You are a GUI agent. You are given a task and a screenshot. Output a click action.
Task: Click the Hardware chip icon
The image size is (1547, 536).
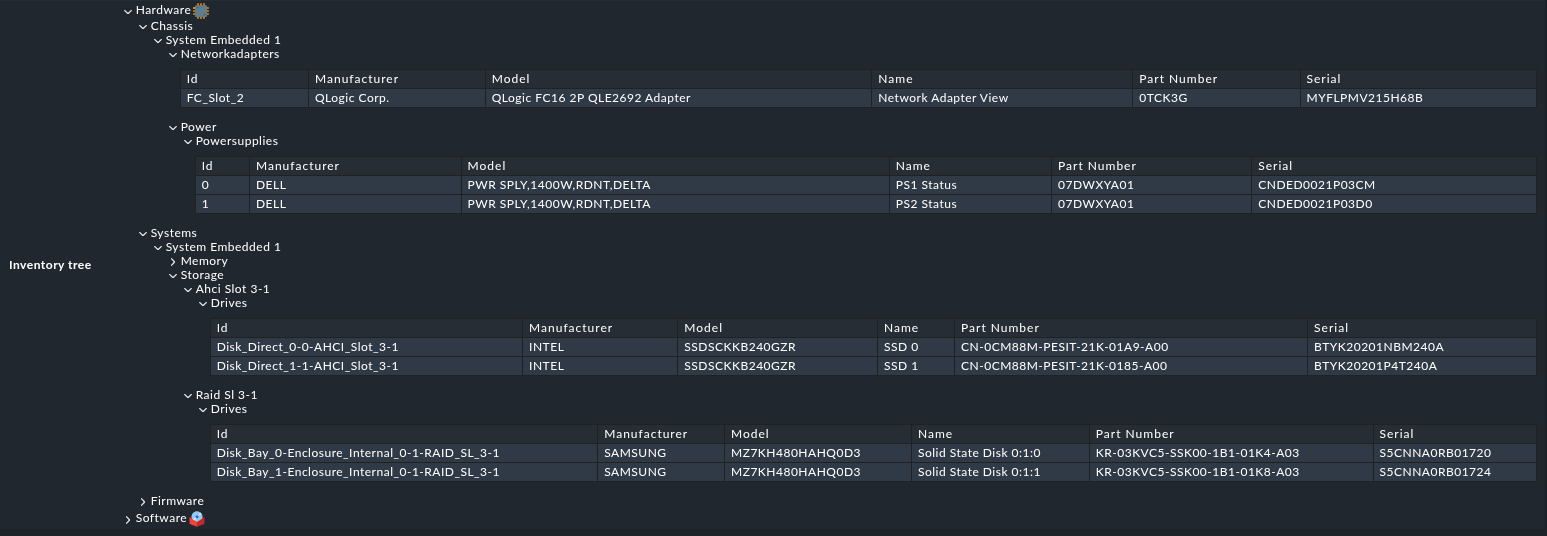(201, 11)
